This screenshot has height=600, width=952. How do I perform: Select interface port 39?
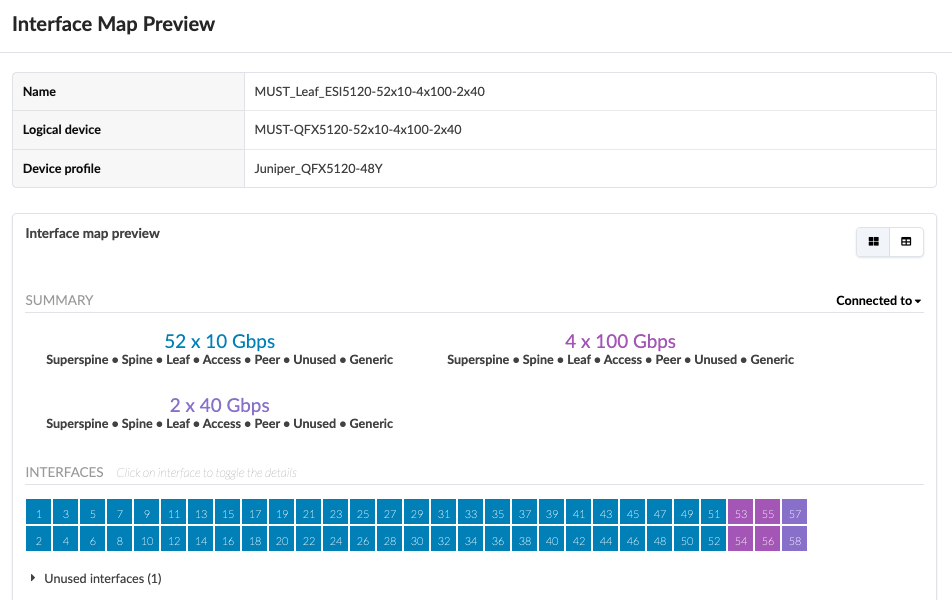click(x=552, y=512)
